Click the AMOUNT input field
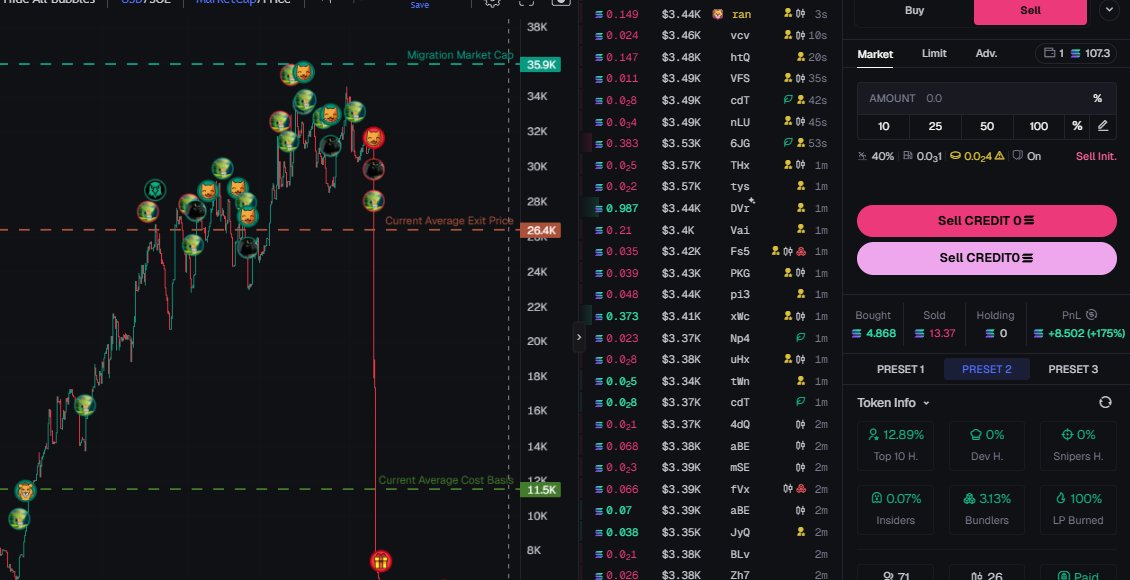Viewport: 1130px width, 580px height. (987, 98)
